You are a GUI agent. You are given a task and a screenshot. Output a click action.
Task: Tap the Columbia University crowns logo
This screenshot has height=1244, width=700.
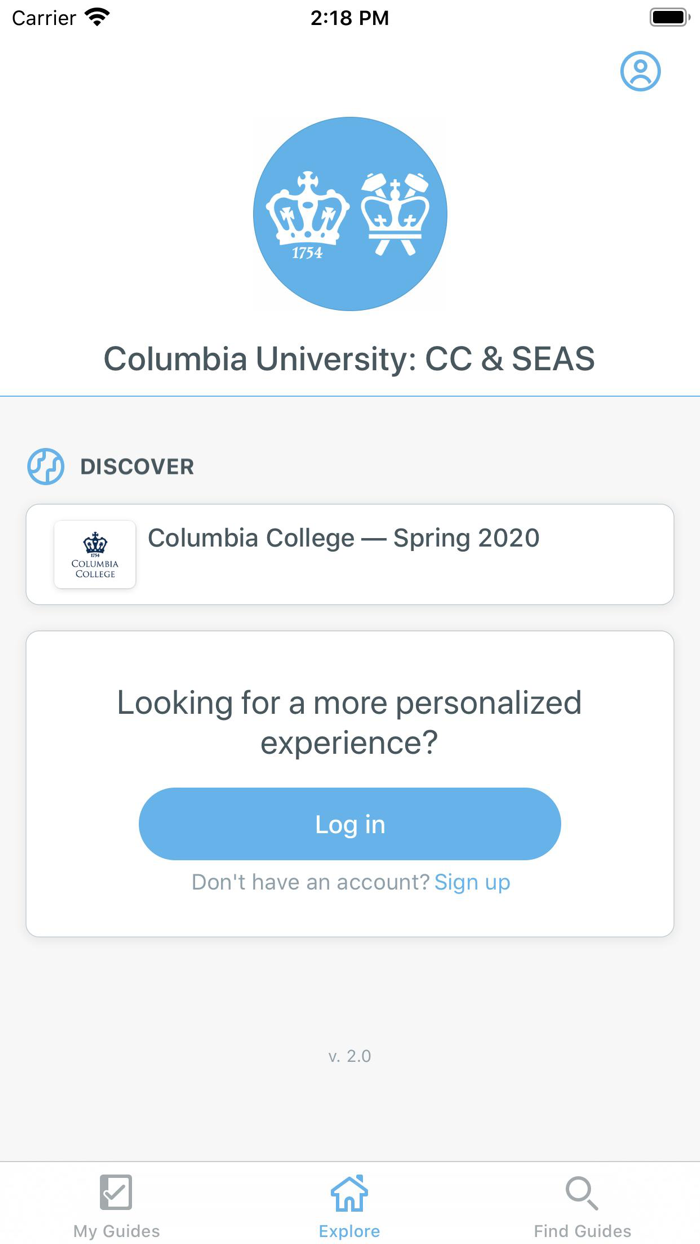click(350, 213)
